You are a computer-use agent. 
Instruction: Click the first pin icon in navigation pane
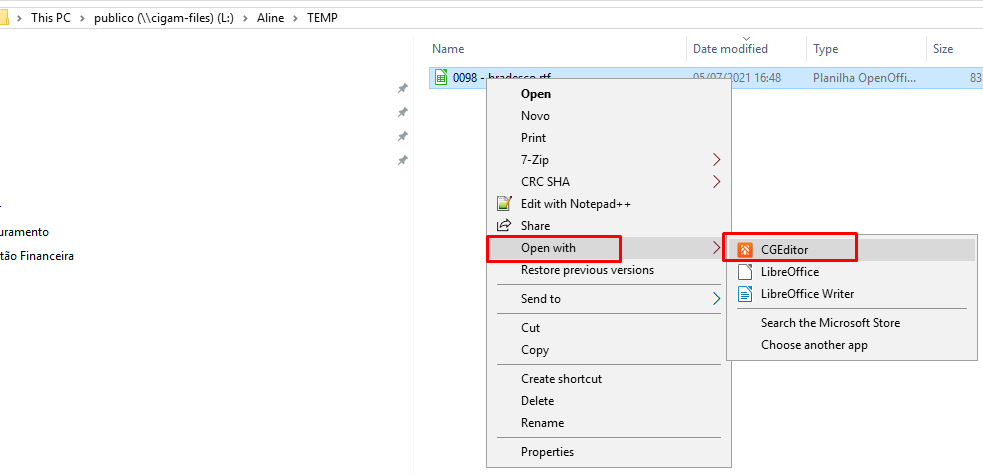pos(403,88)
